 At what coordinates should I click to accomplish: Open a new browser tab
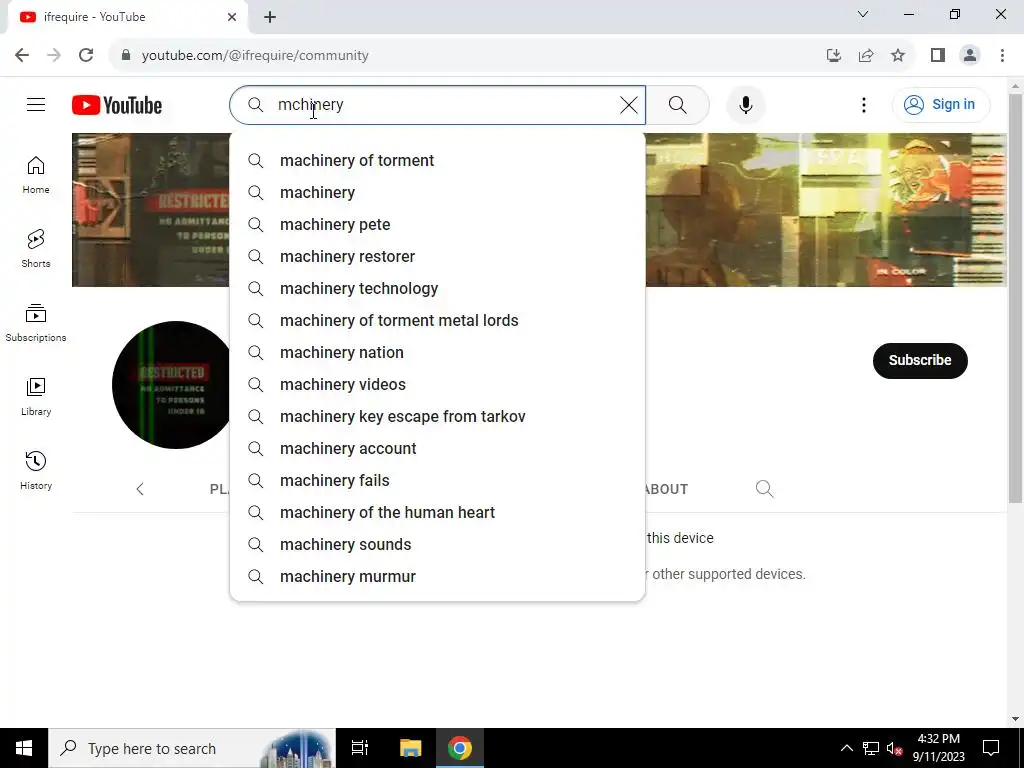coord(270,17)
